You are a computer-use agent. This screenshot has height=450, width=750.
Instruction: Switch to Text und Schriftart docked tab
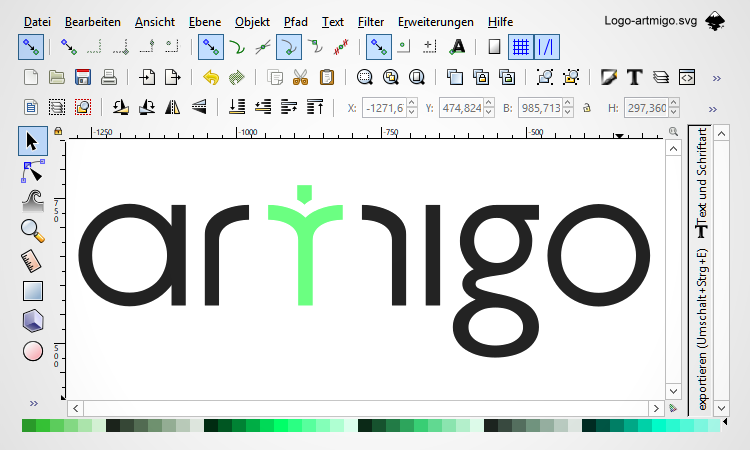701,183
